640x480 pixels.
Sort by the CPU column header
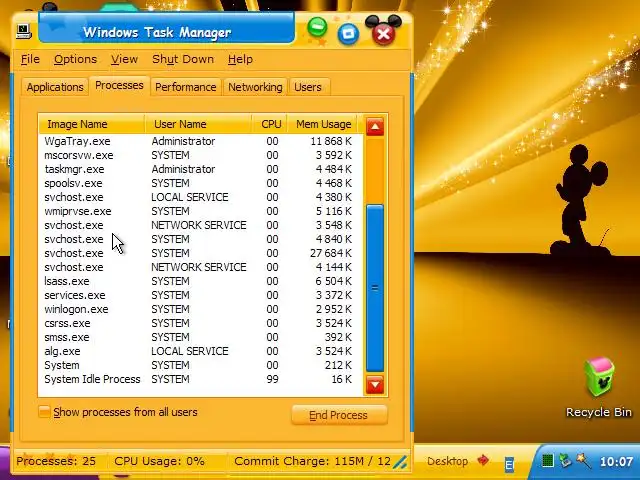tap(269, 124)
